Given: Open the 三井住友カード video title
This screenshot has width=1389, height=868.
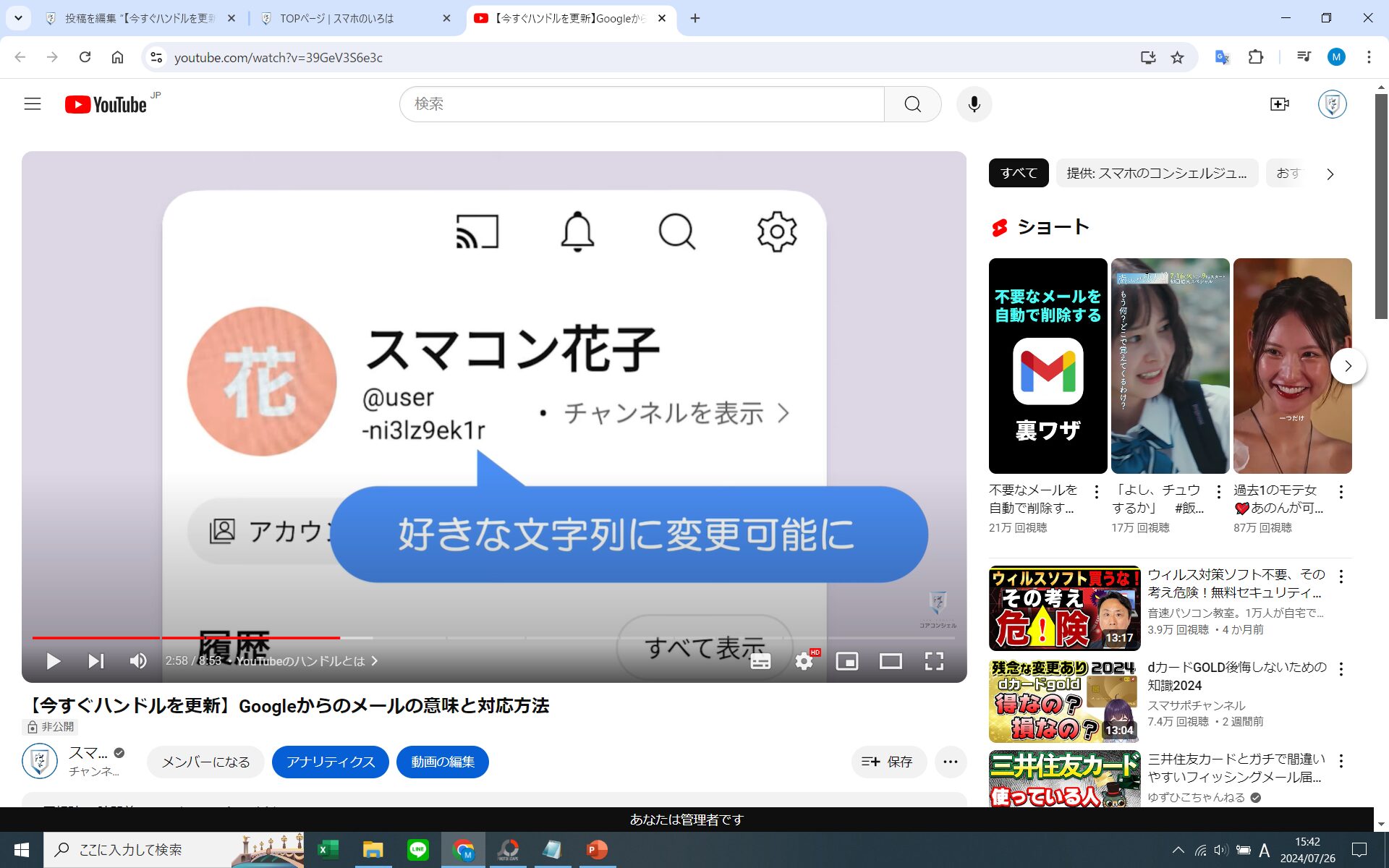Looking at the screenshot, I should pyautogui.click(x=1236, y=767).
